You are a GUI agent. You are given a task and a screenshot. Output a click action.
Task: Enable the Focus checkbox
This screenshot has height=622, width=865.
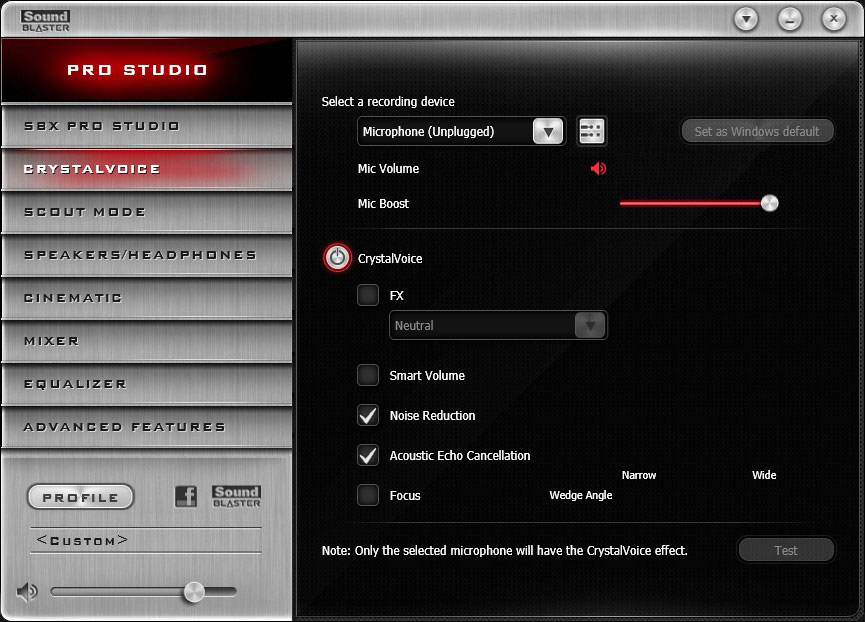tap(368, 495)
